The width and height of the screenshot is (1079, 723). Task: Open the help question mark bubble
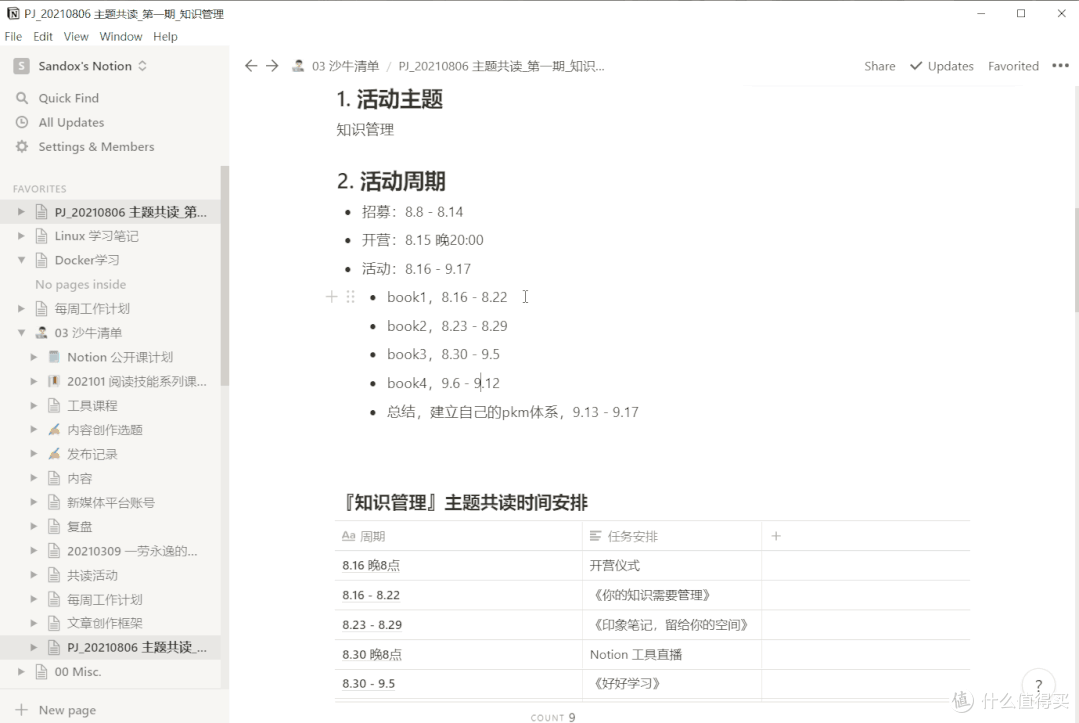click(x=1038, y=686)
